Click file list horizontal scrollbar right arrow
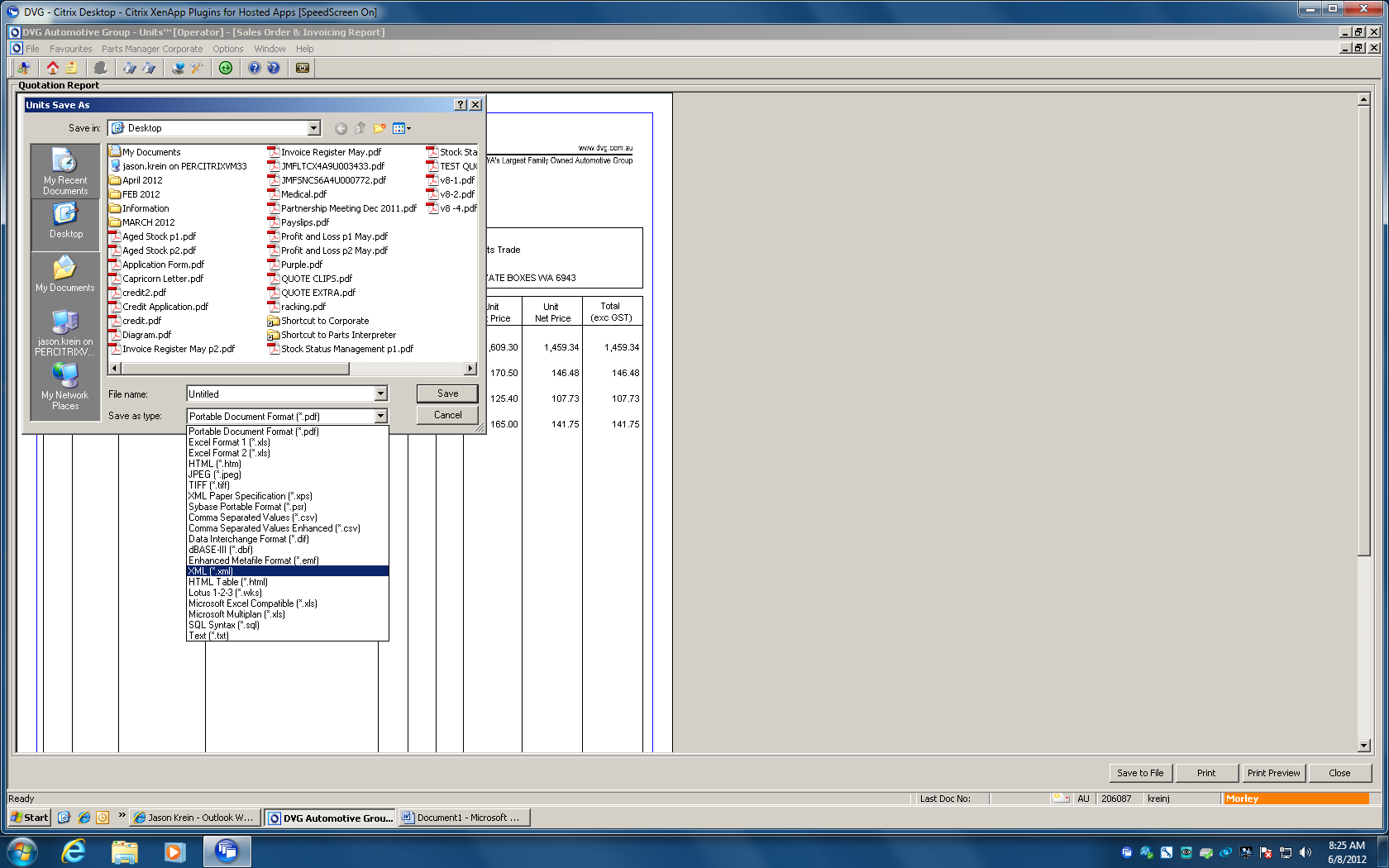 click(470, 368)
